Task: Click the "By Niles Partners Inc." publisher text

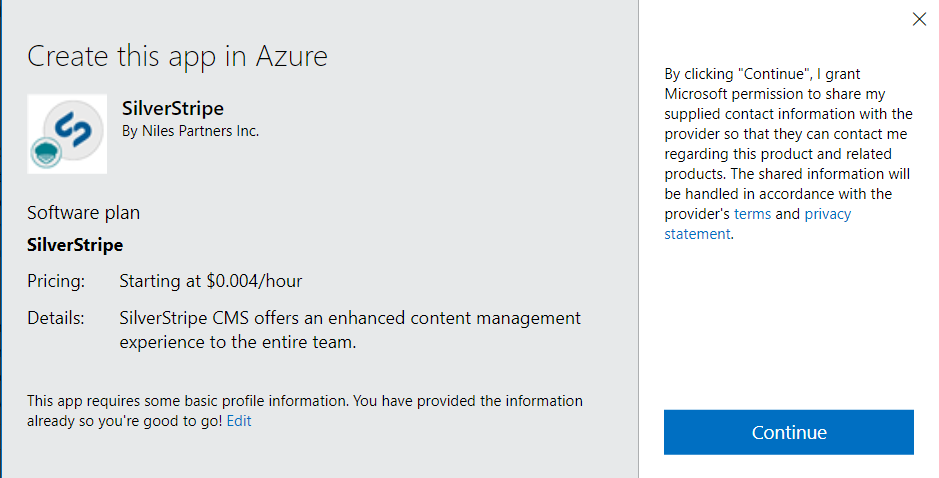Action: point(190,130)
